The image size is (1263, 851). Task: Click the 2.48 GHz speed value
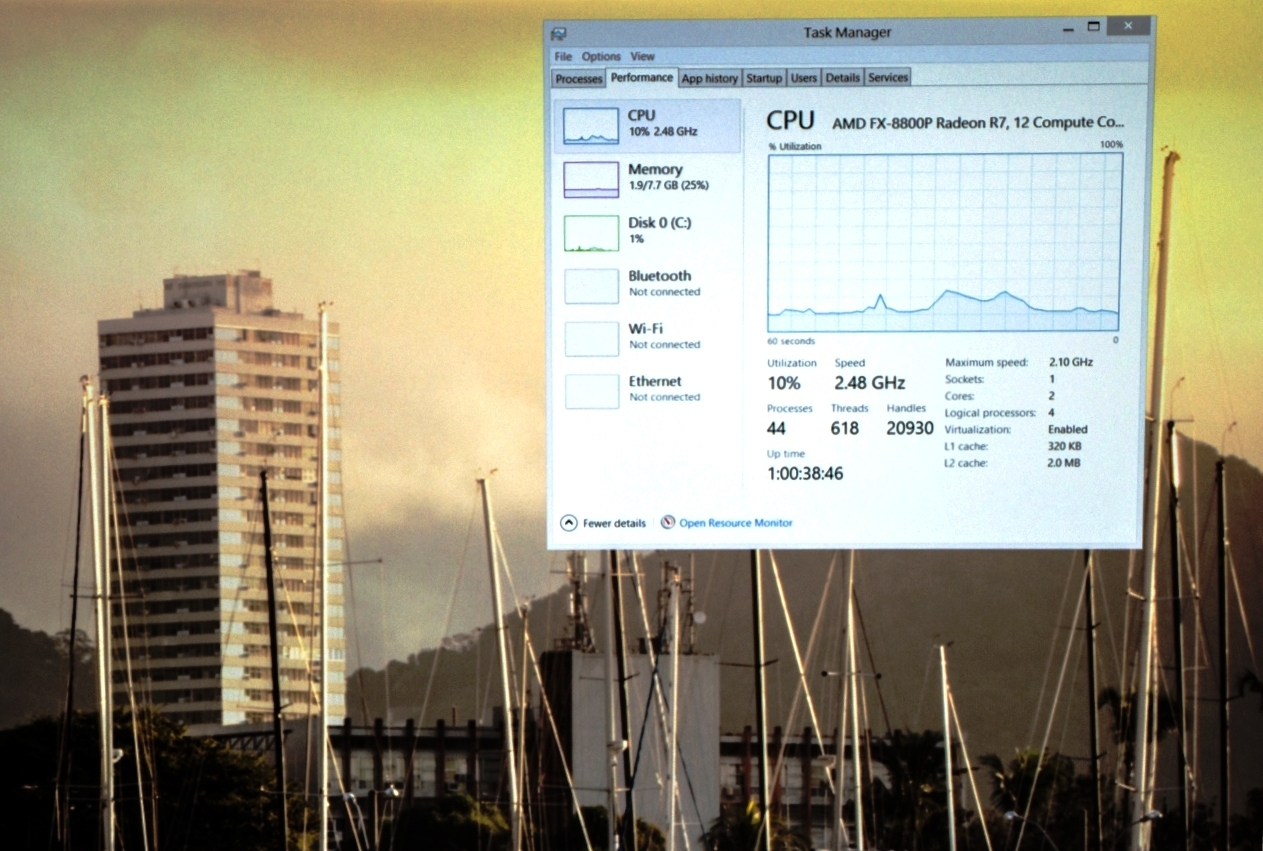coord(870,383)
